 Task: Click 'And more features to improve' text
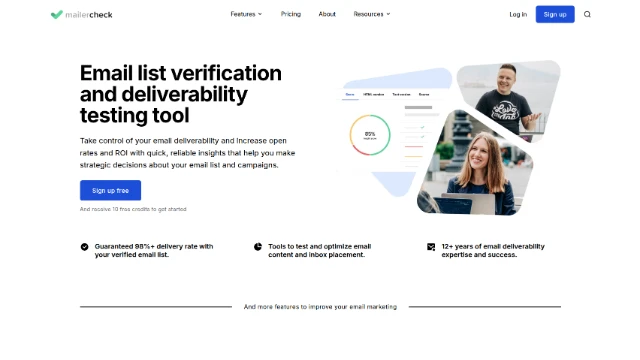[x=320, y=307]
